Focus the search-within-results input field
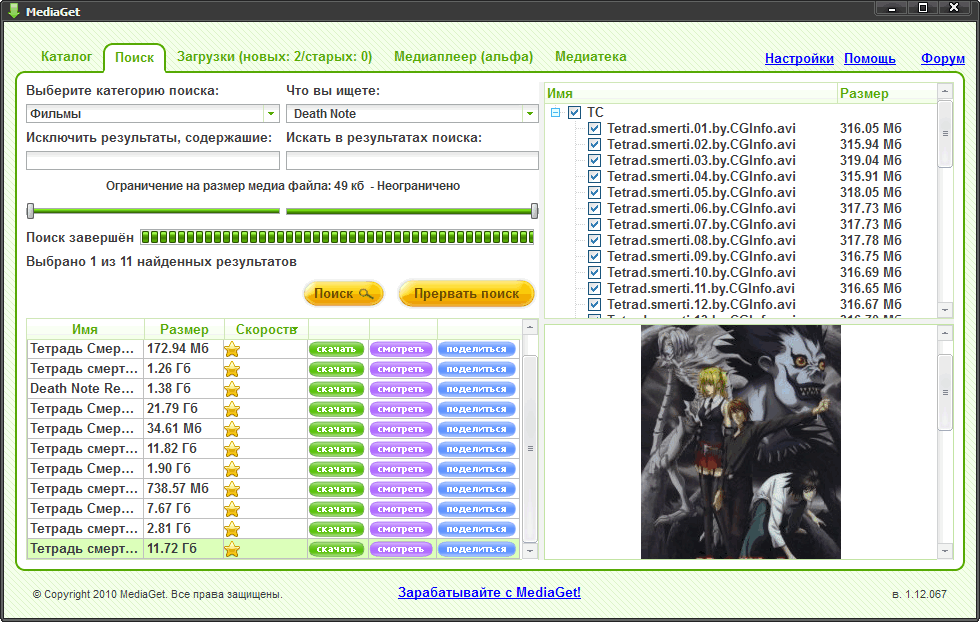 click(412, 161)
